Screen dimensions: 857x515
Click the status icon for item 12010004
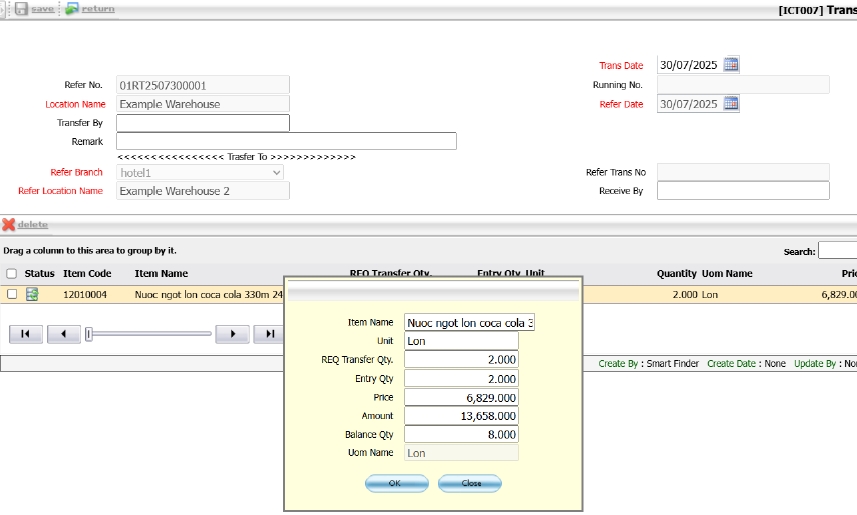32,295
